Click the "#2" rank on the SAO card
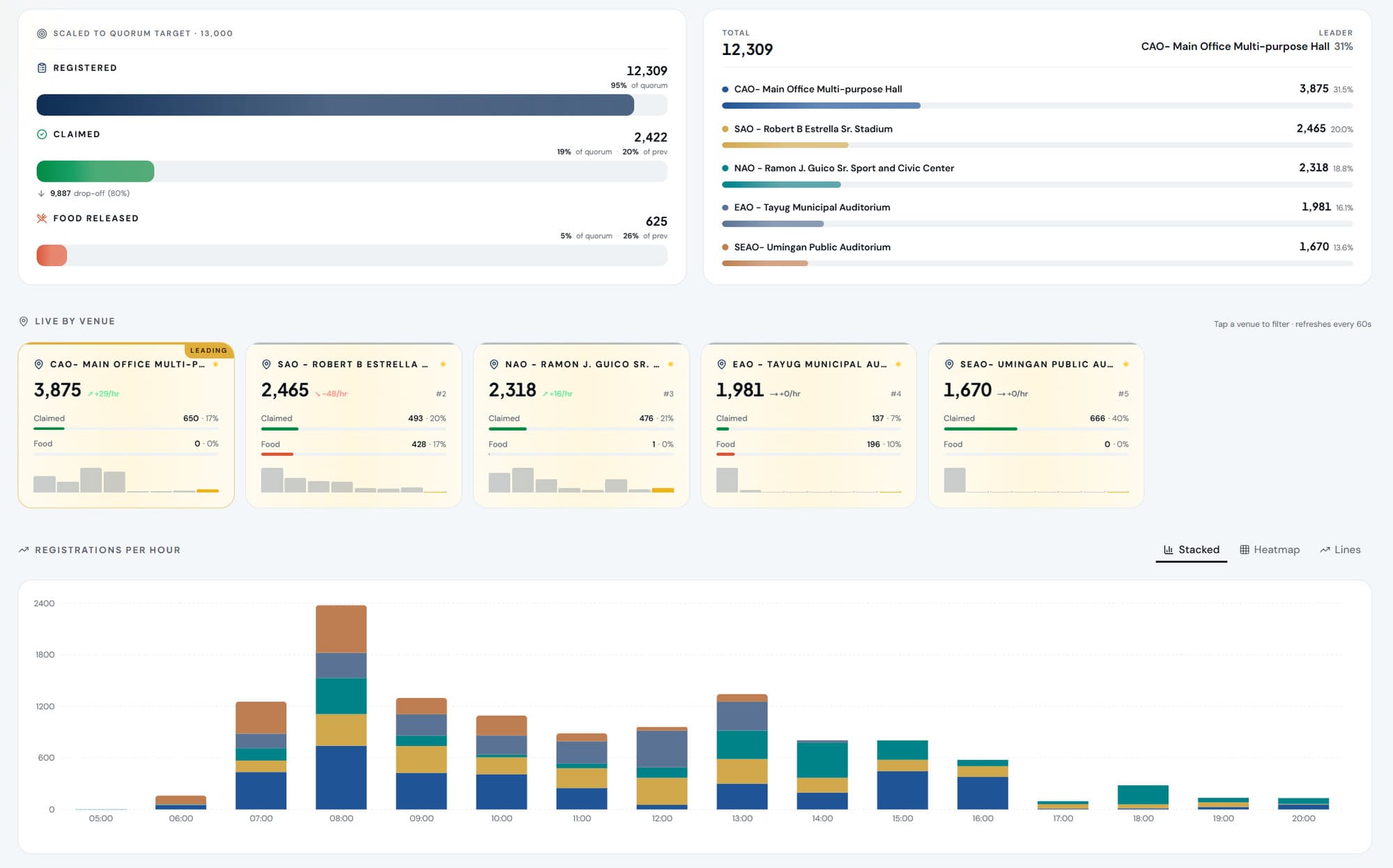 pos(441,394)
